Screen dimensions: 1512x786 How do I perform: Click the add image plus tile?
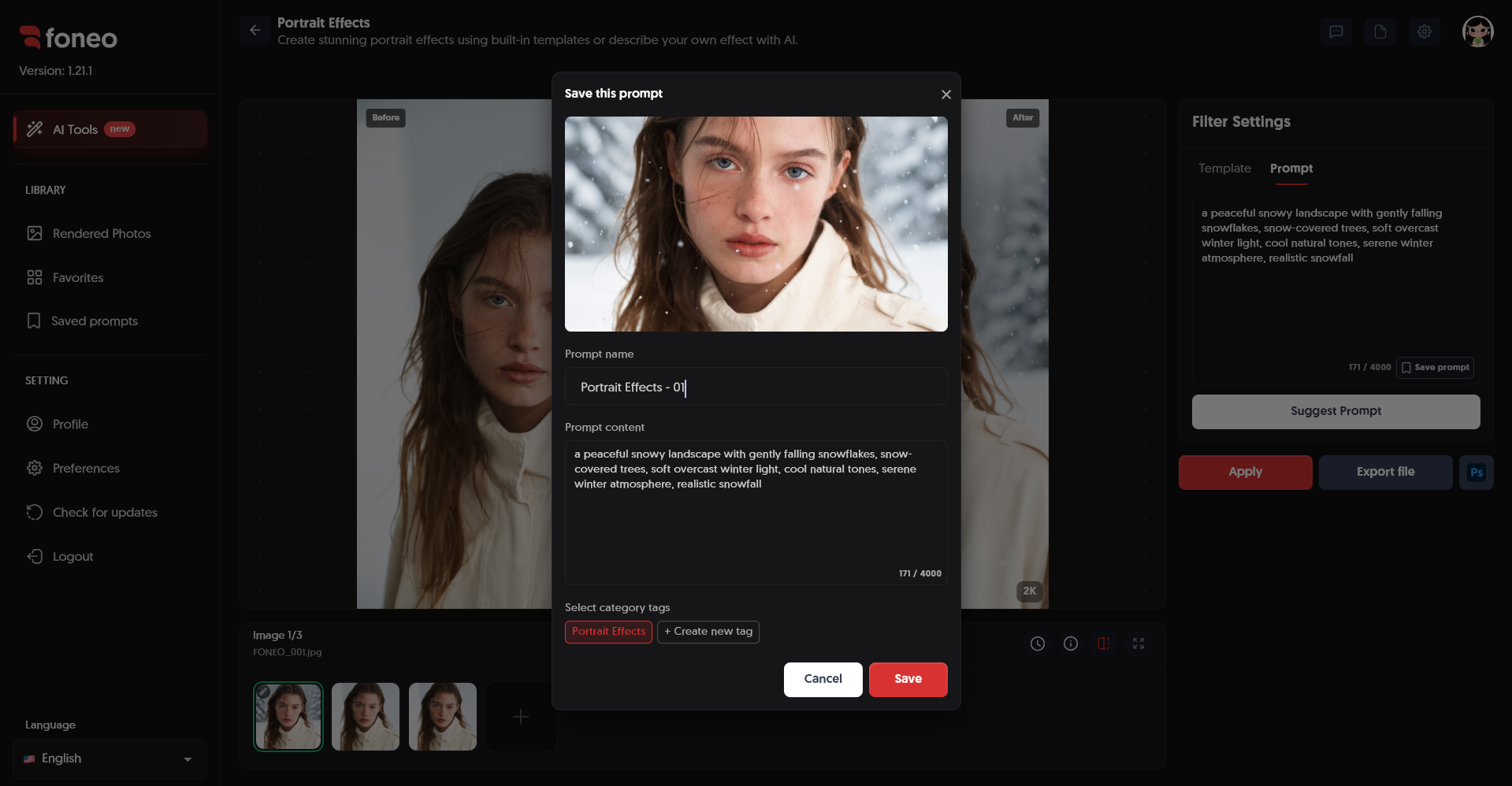tap(521, 717)
